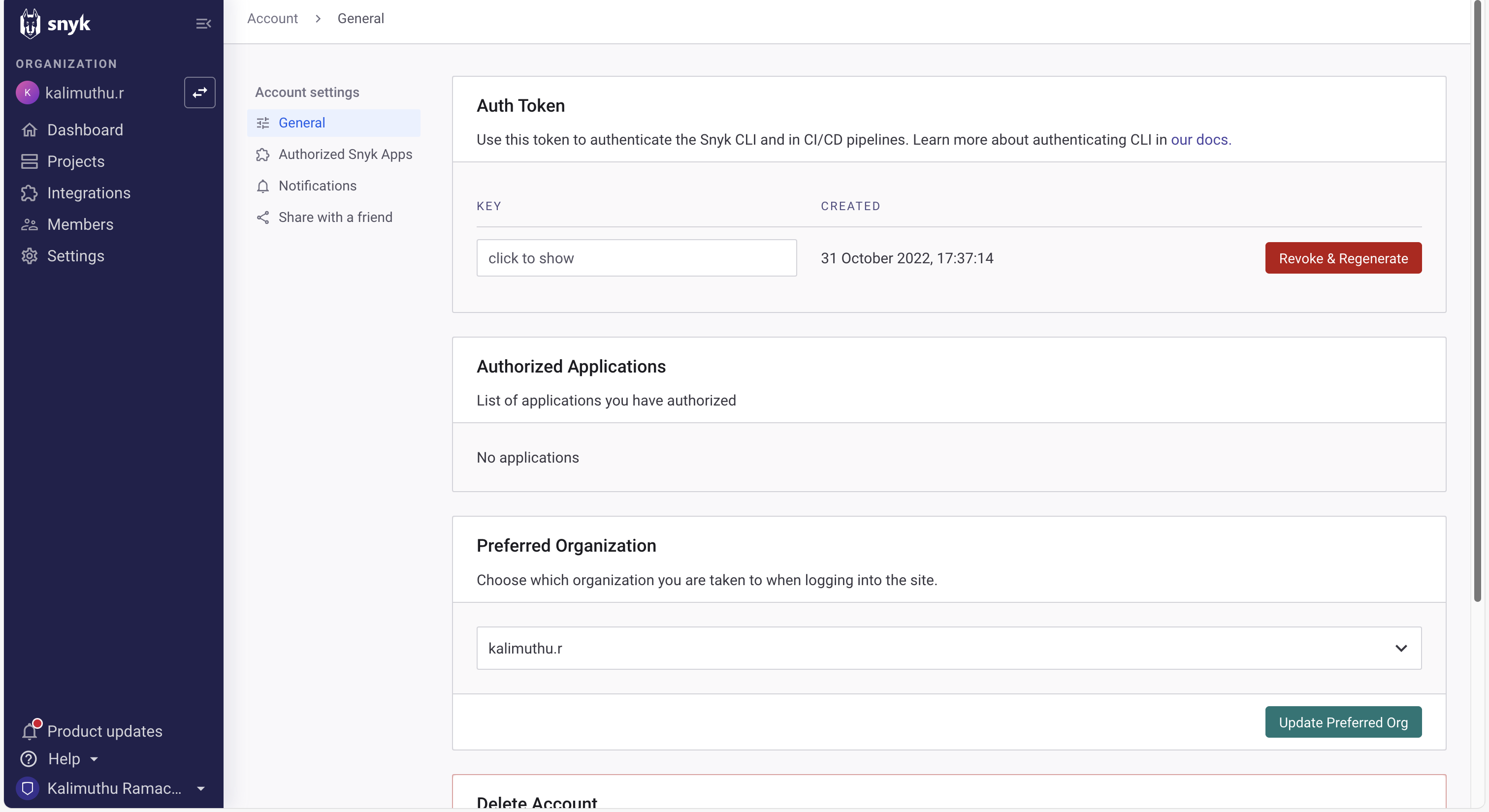Select General in Account settings
This screenshot has height=812, width=1489.
[x=333, y=123]
